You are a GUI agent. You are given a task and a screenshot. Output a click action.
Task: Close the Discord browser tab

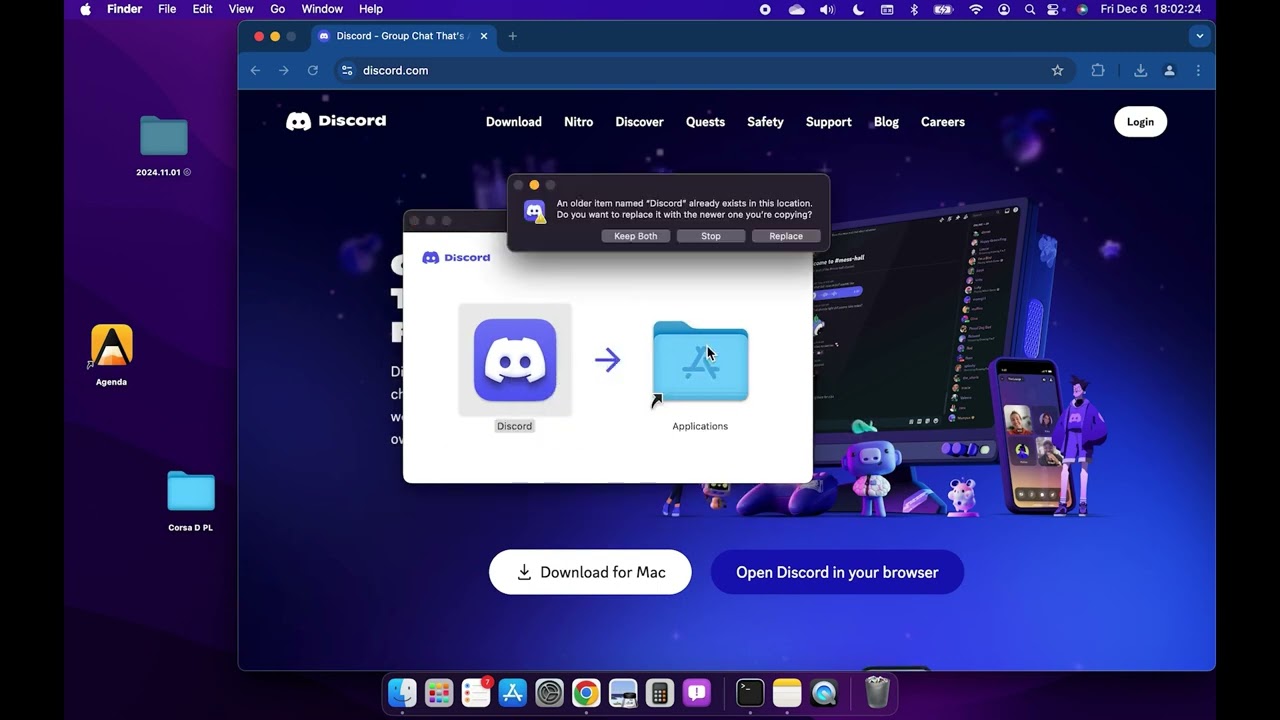coord(484,36)
